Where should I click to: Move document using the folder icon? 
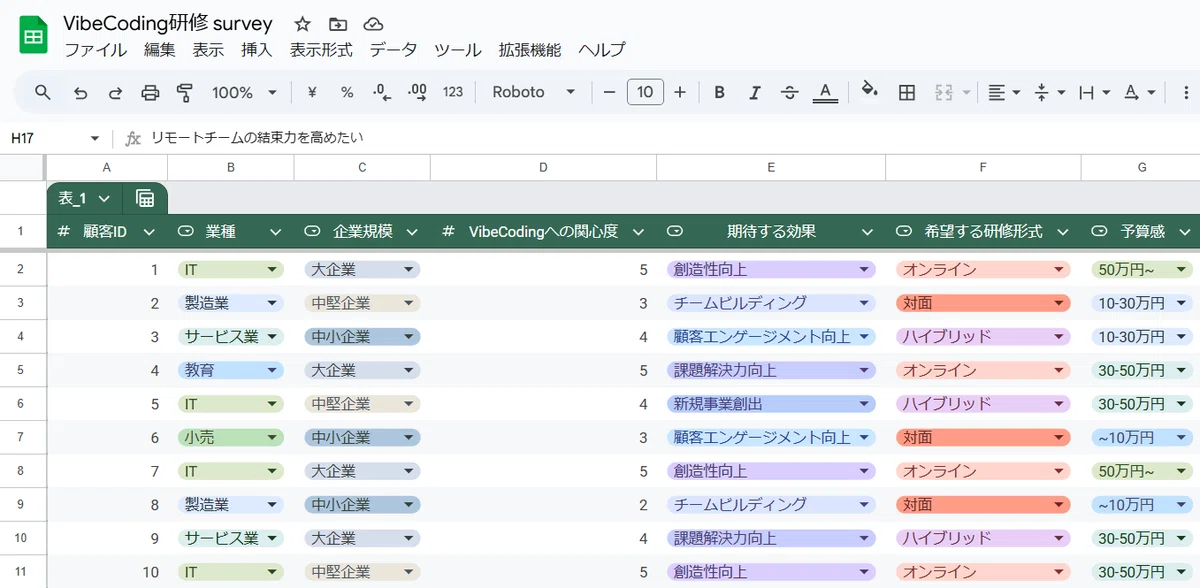338,24
